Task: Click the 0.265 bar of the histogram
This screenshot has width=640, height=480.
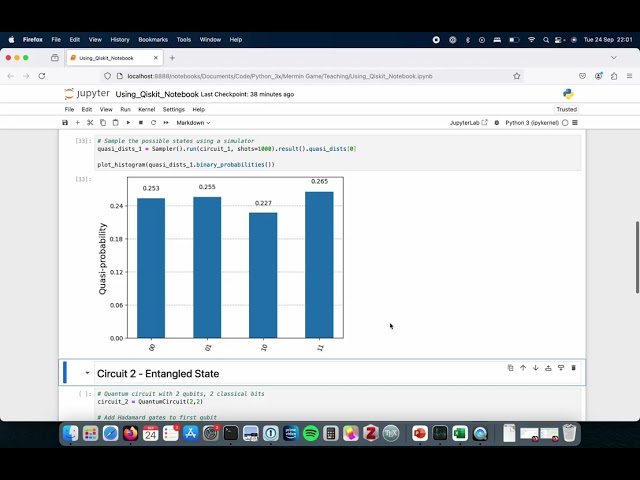Action: [x=319, y=265]
